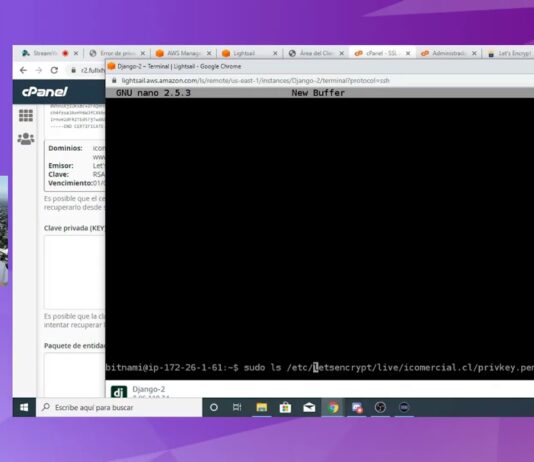Open the user manager people icon
This screenshot has width=534, height=462.
point(26,139)
